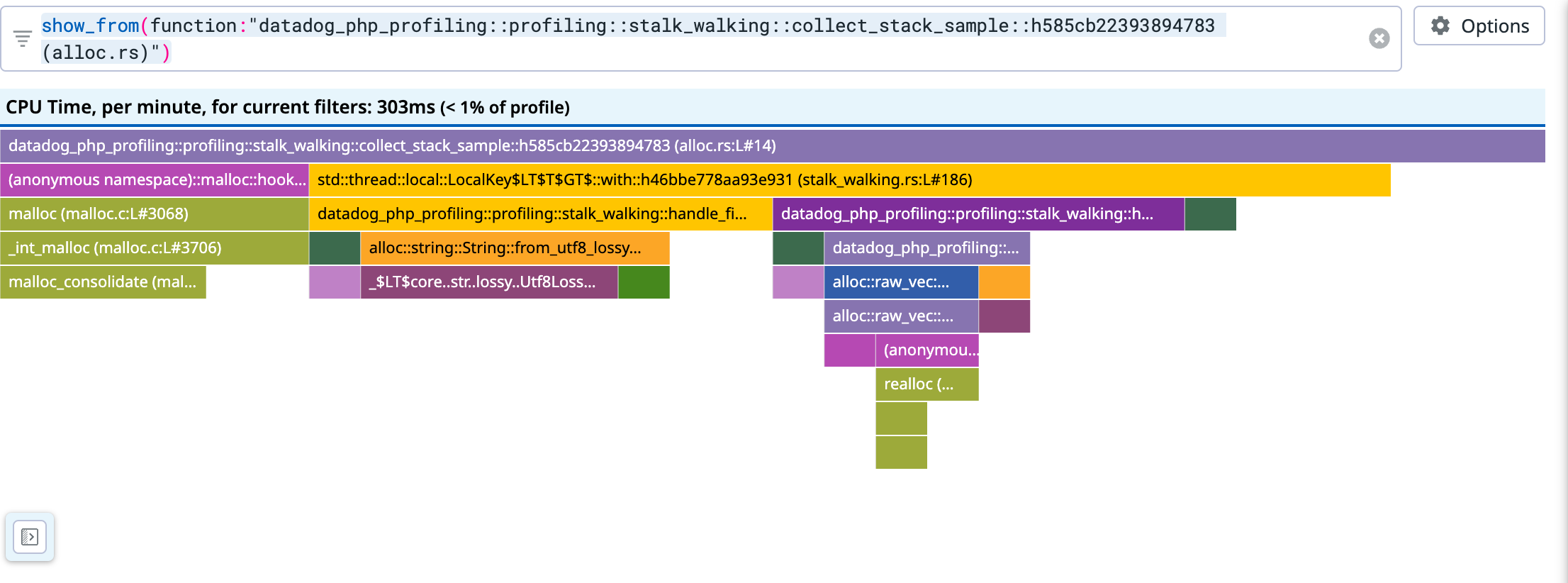Select the magenta block left of (anonymou...
Screen dimensions: 1568x583
coord(850,350)
